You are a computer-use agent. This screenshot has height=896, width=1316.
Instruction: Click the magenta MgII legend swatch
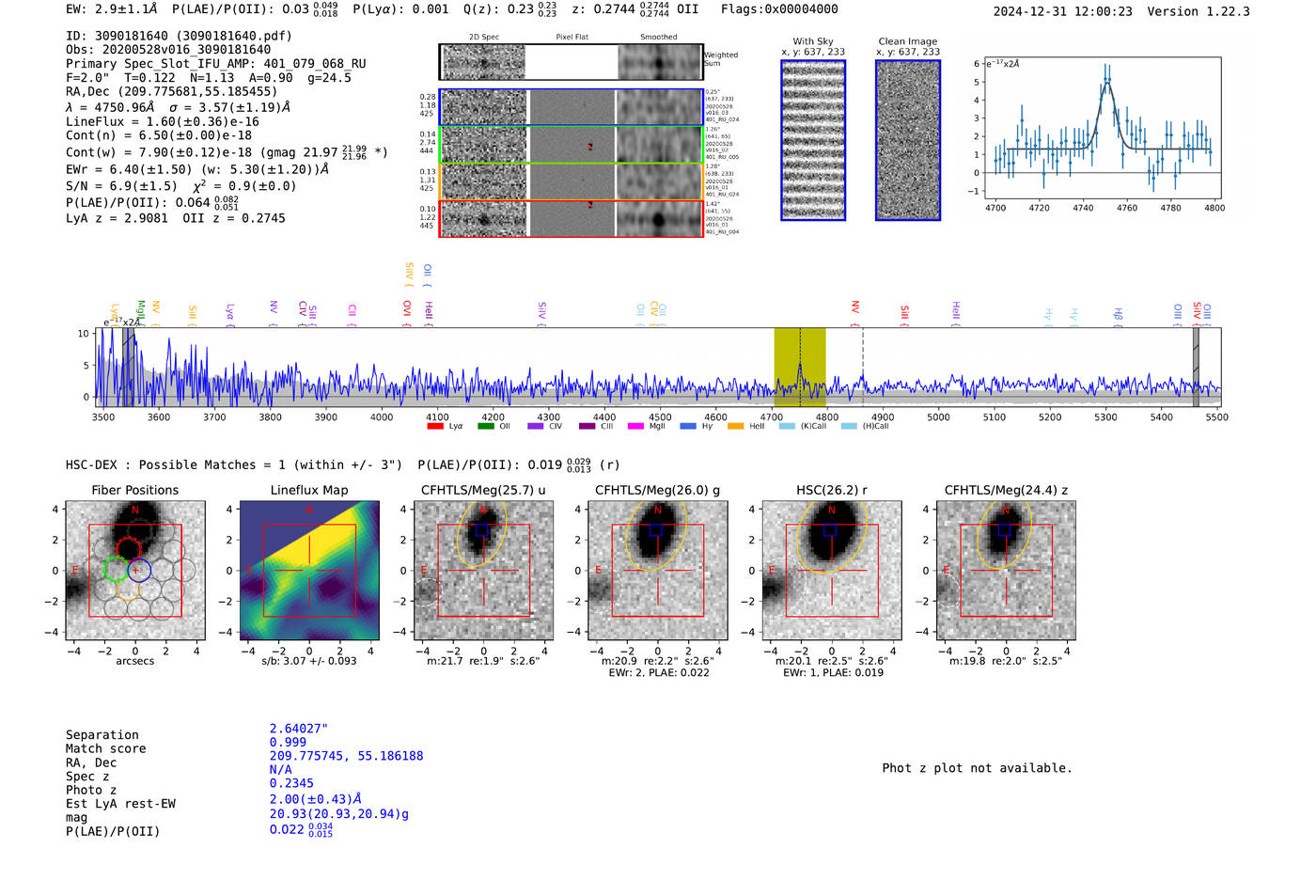point(635,427)
